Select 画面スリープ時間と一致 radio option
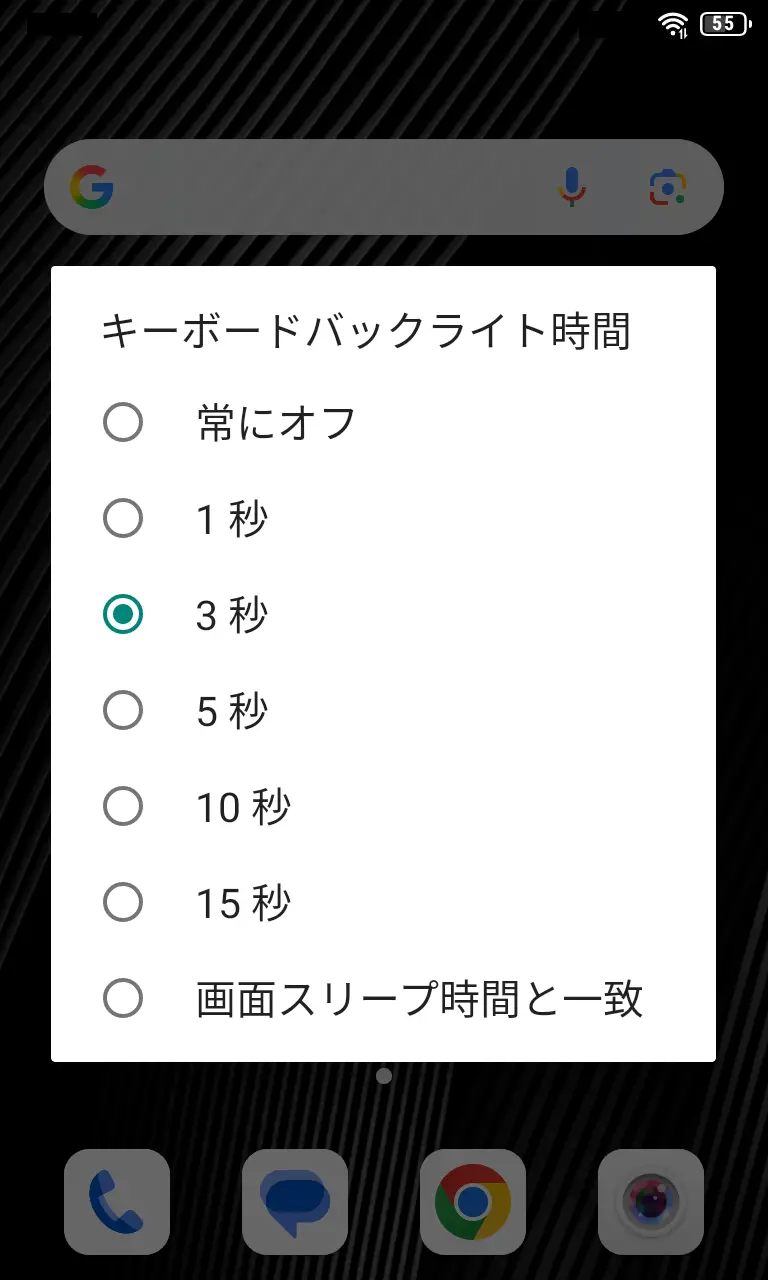Image resolution: width=768 pixels, height=1280 pixels. 123,999
